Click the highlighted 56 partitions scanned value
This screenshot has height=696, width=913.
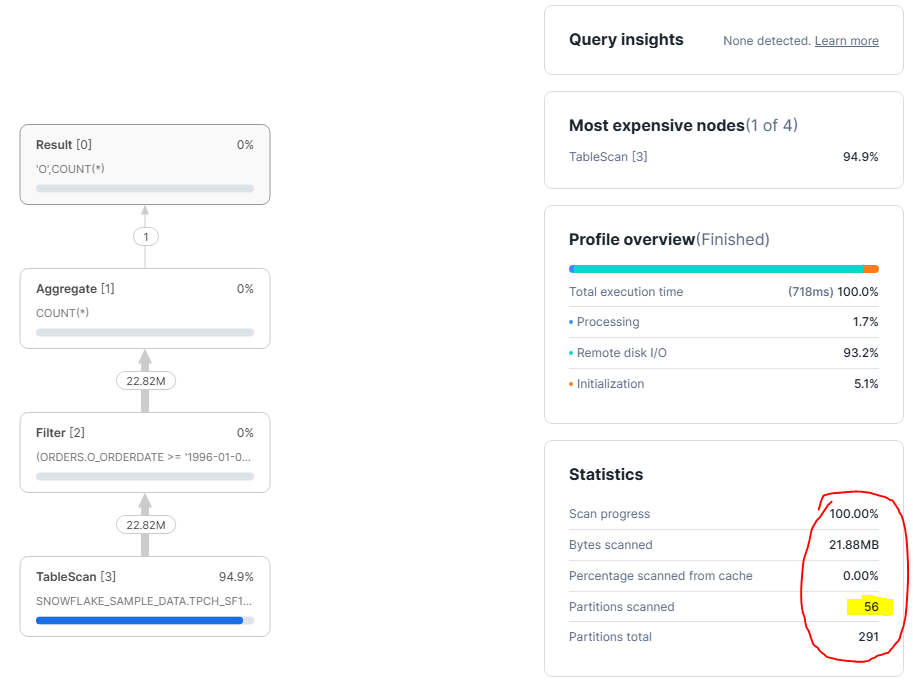(x=870, y=606)
